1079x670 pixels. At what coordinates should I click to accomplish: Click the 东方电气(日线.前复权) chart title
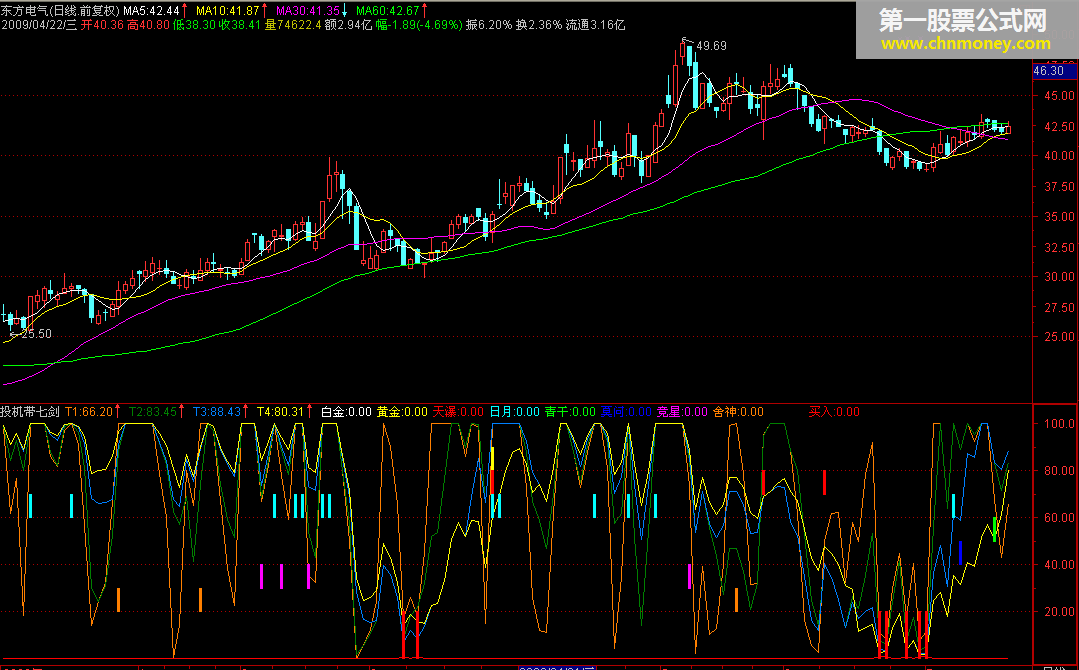(61, 10)
